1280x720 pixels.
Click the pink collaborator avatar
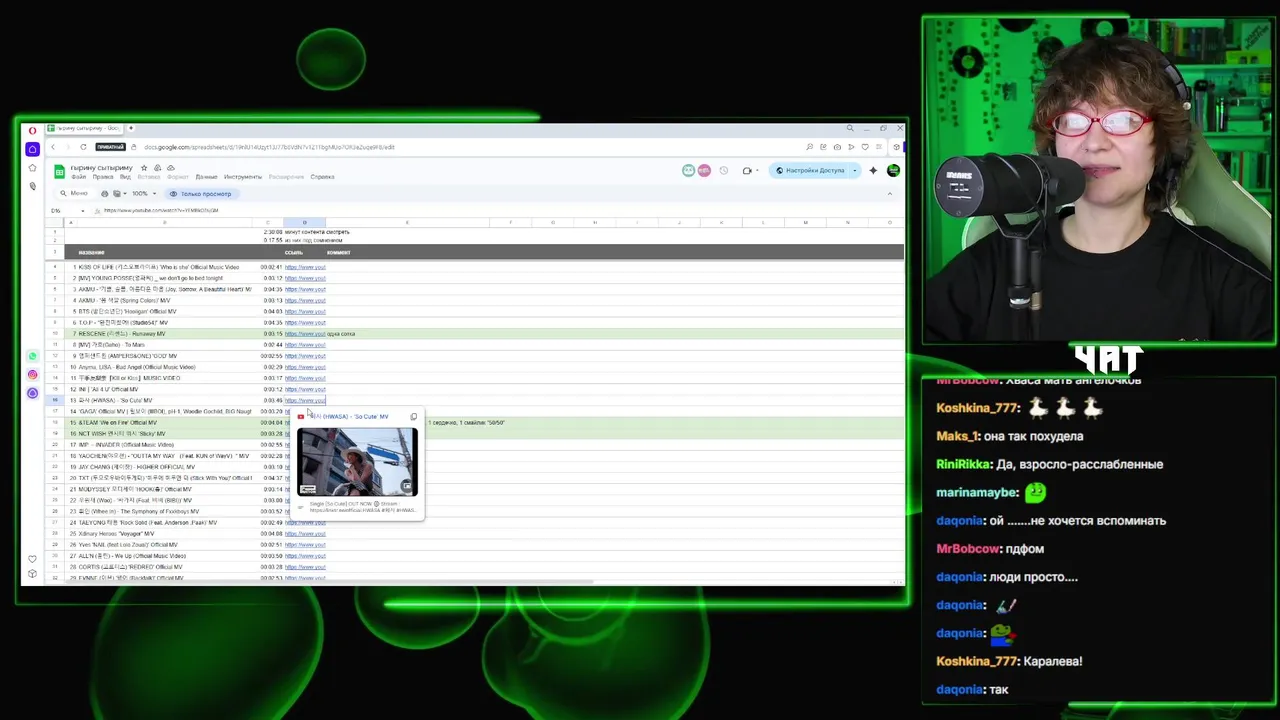704,170
